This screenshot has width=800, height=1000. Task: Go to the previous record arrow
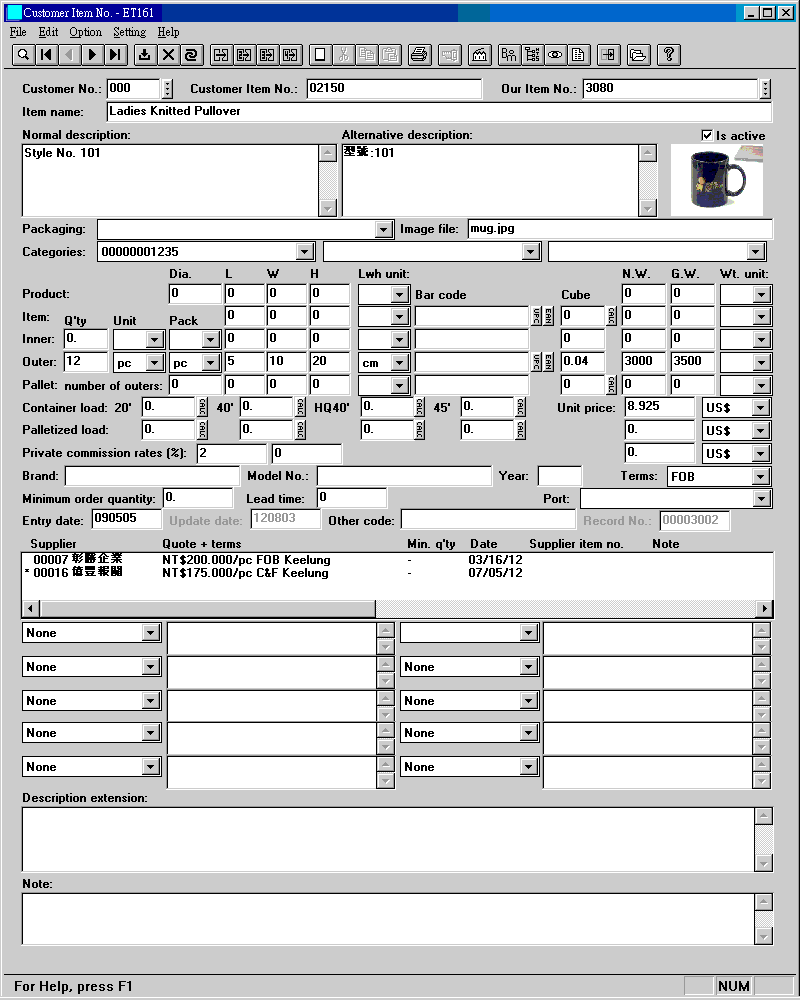click(69, 55)
